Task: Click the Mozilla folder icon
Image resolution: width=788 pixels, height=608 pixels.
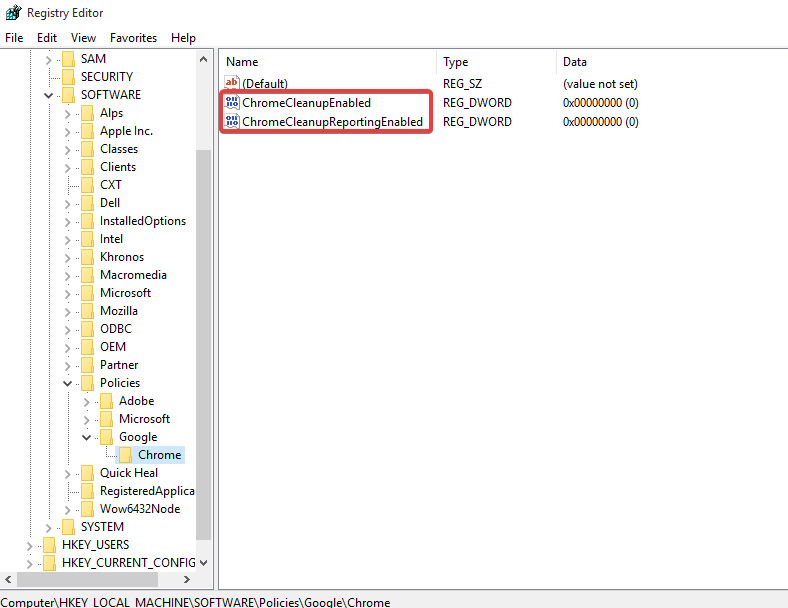Action: [89, 311]
